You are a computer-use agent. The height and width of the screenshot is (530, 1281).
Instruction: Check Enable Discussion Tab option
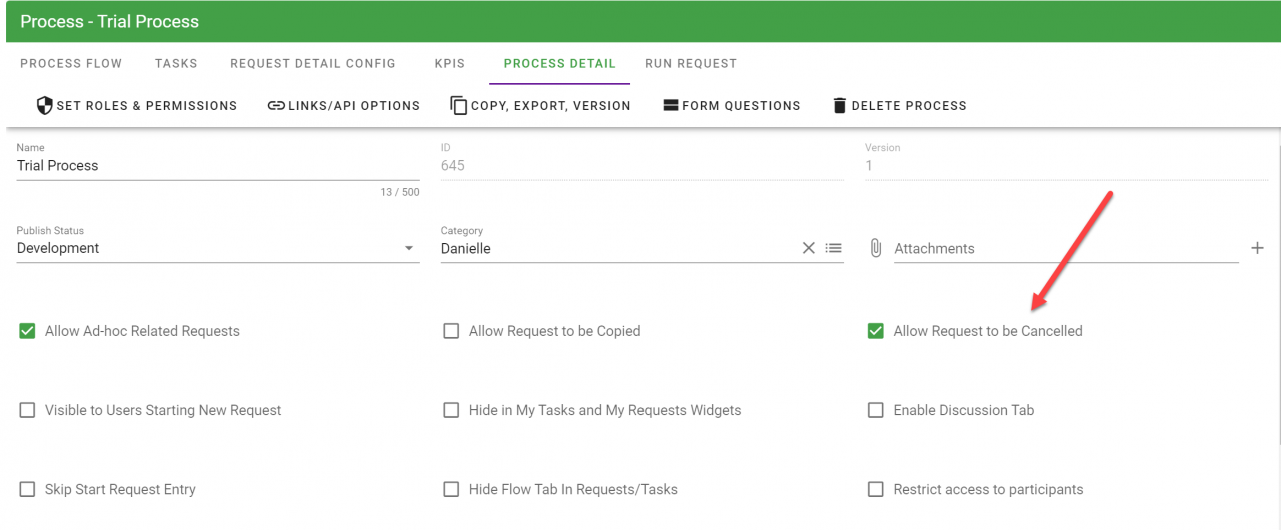(876, 410)
